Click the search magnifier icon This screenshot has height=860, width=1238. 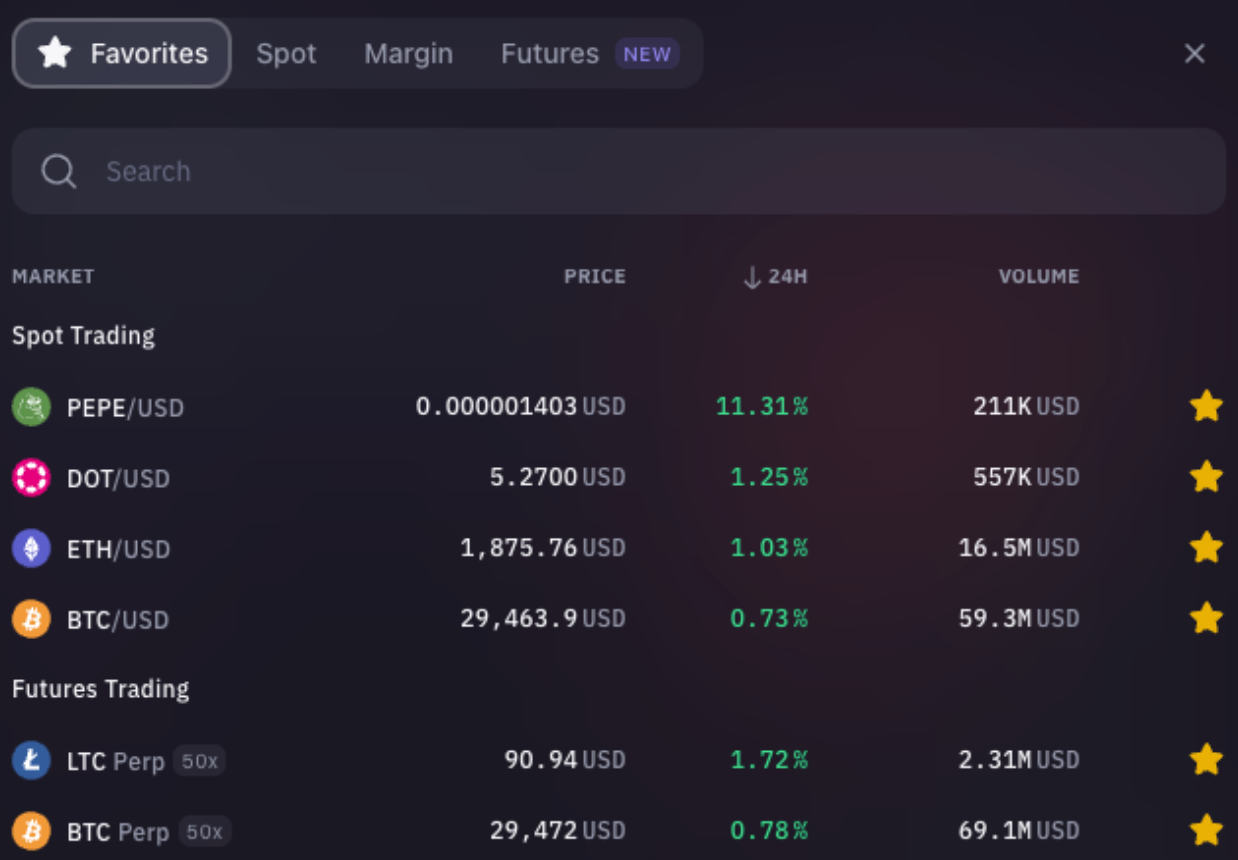(x=58, y=170)
